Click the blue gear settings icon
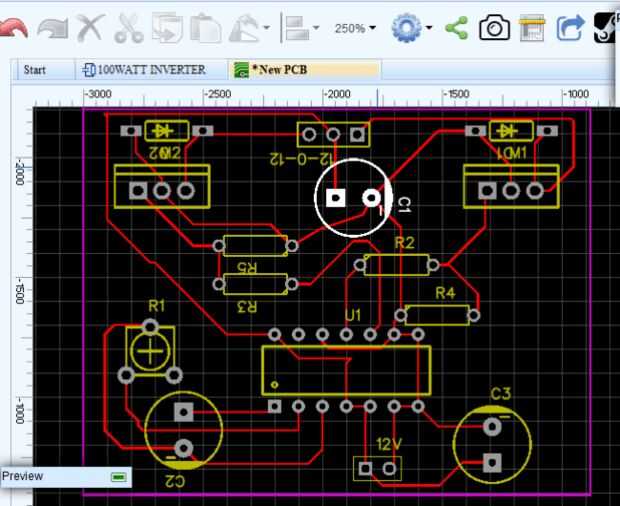The height and width of the screenshot is (506, 620). click(x=406, y=28)
